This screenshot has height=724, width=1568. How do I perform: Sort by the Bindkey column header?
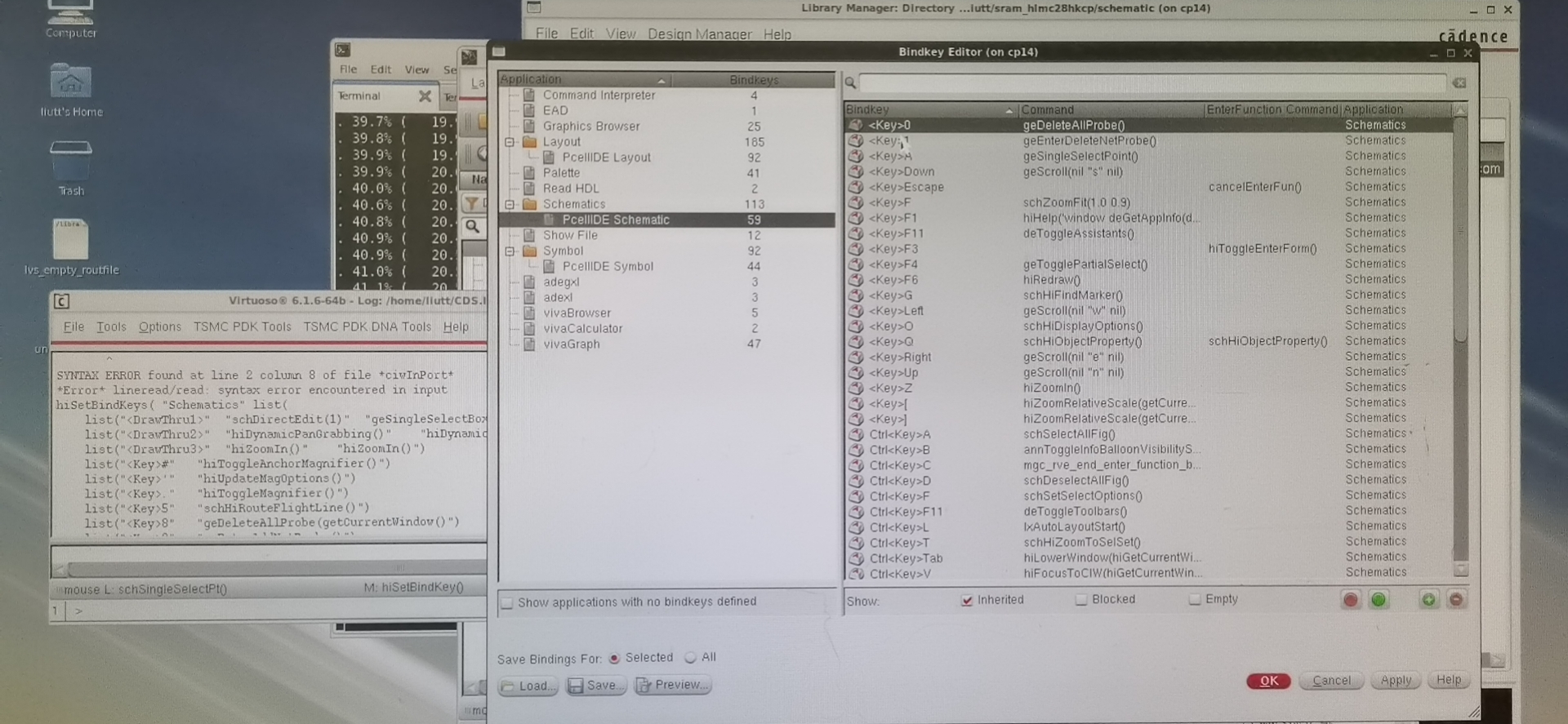click(930, 109)
